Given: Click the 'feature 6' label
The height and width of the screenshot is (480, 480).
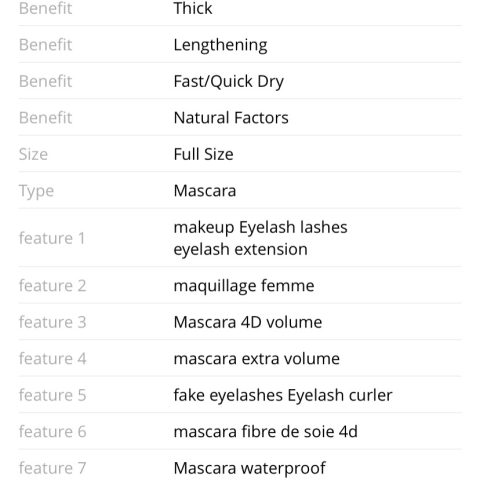Looking at the screenshot, I should [53, 432].
